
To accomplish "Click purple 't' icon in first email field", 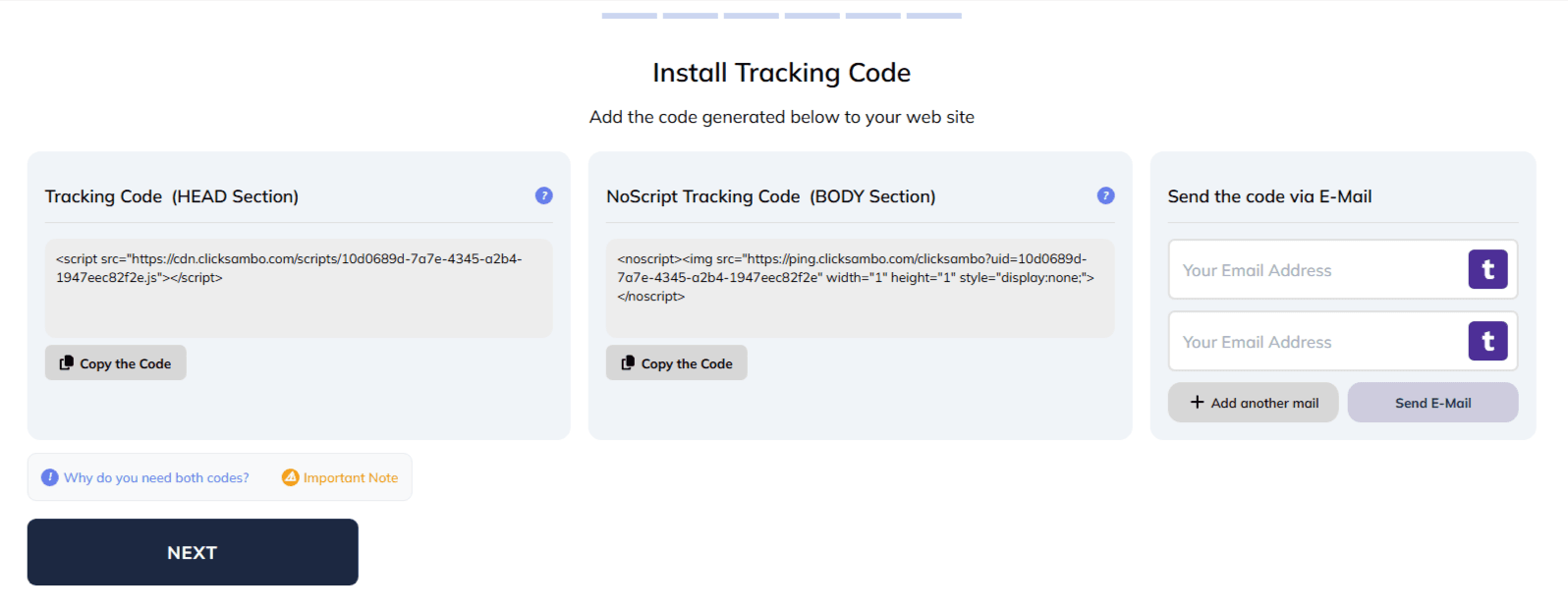I will pos(1487,269).
